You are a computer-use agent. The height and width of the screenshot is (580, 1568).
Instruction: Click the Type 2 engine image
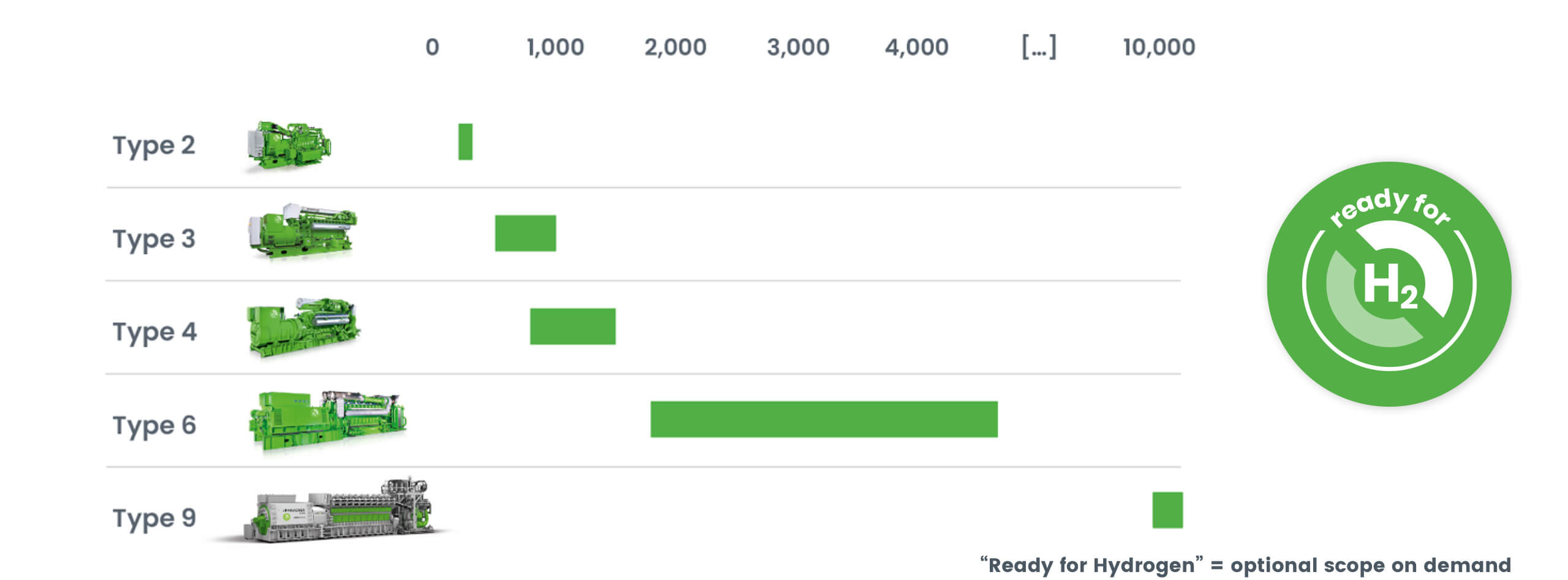tap(288, 145)
